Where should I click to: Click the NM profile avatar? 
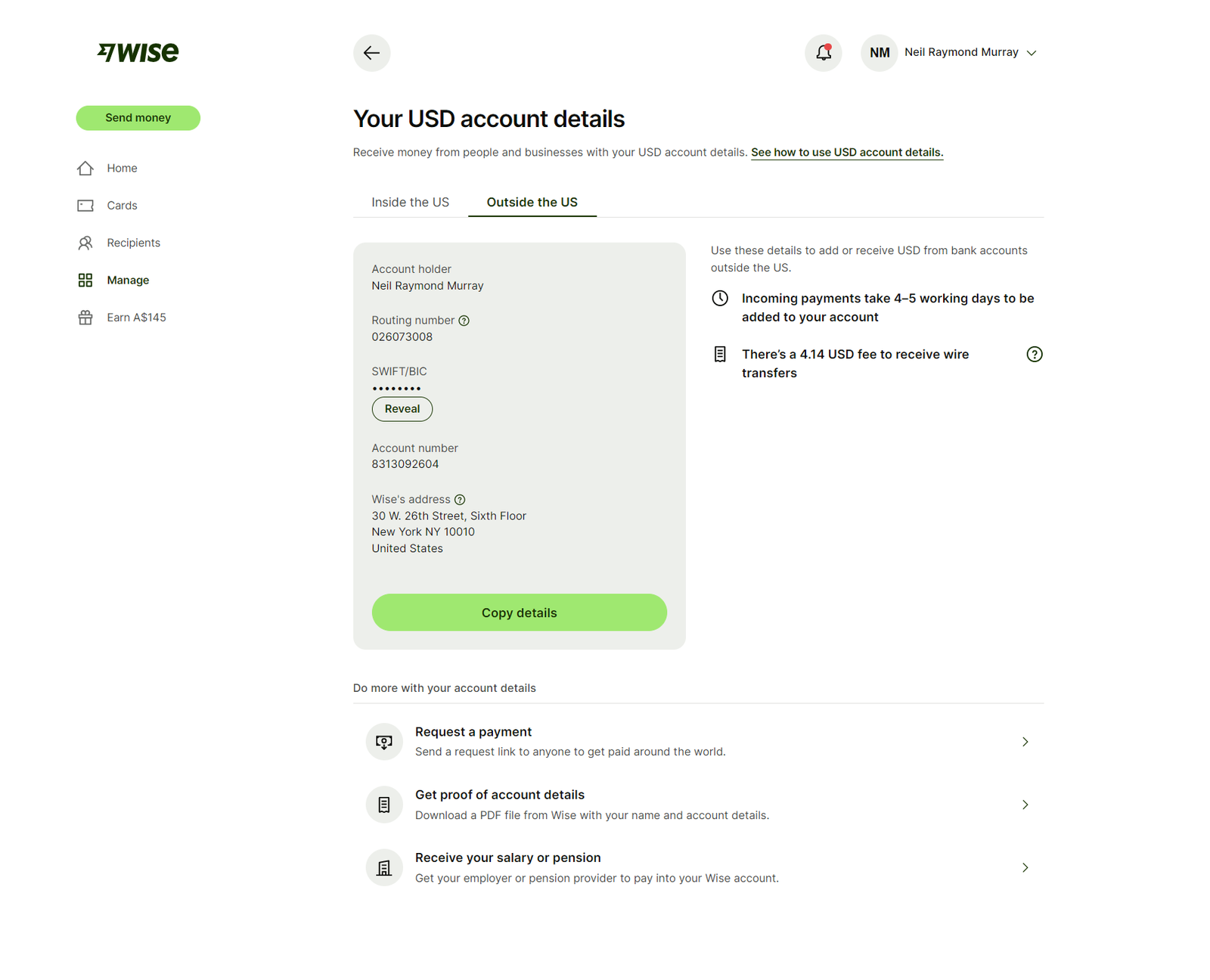click(x=879, y=53)
